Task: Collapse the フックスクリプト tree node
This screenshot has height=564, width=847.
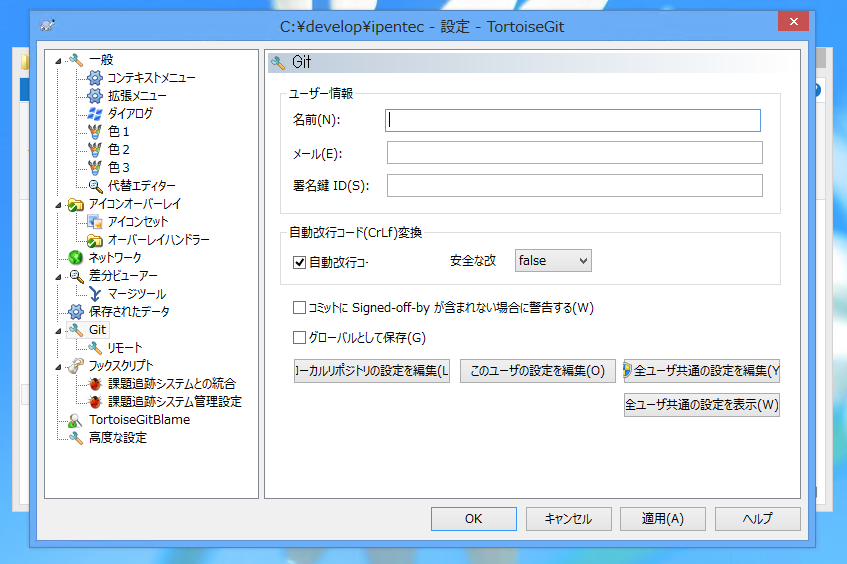Action: click(x=58, y=367)
